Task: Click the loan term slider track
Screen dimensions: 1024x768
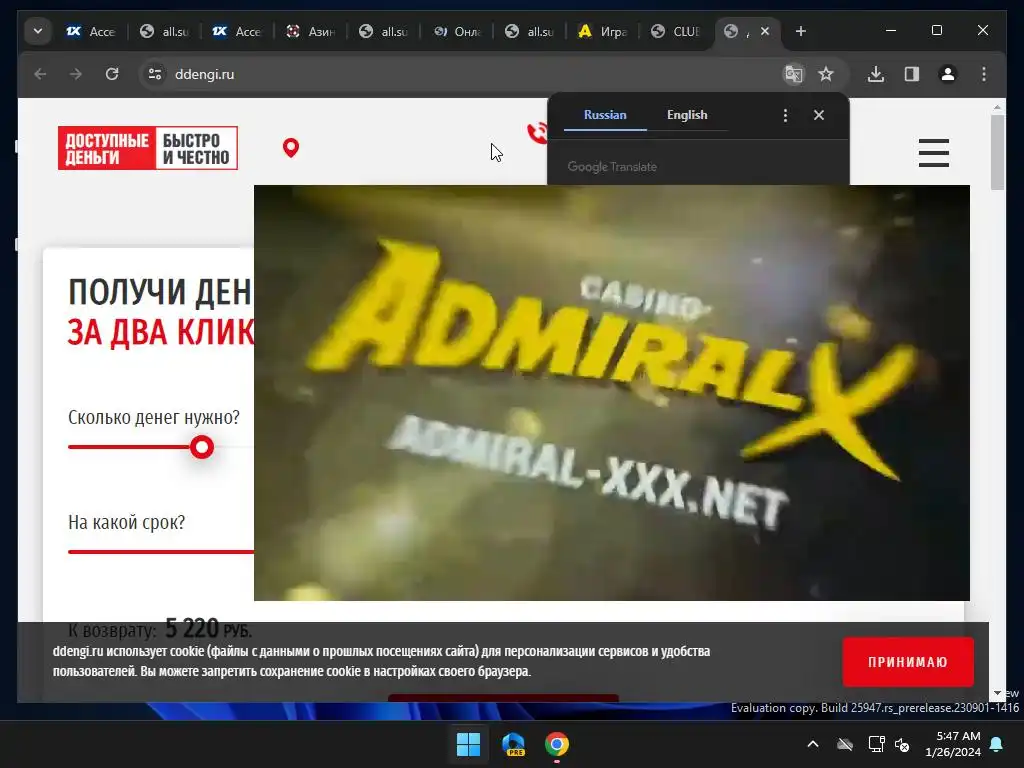Action: click(x=161, y=552)
